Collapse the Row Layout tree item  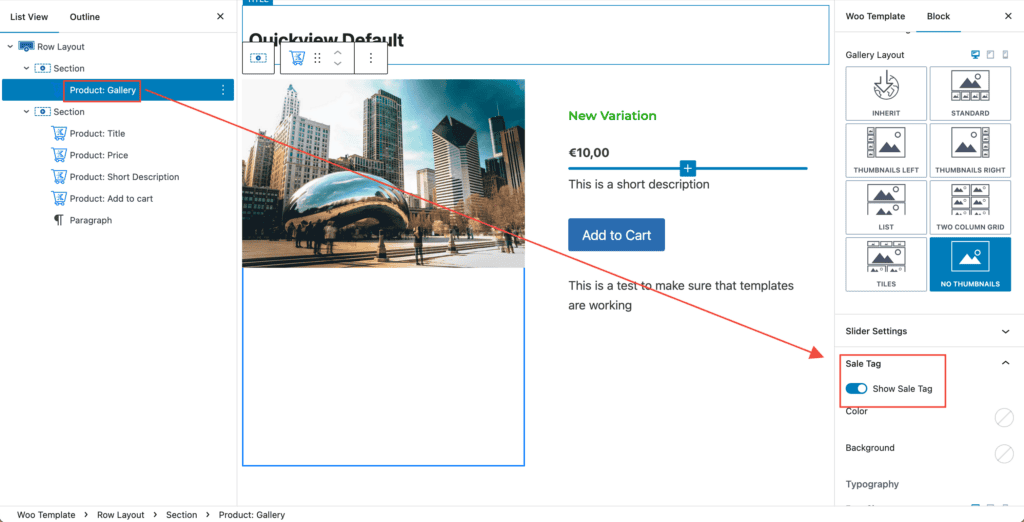pyautogui.click(x=10, y=47)
